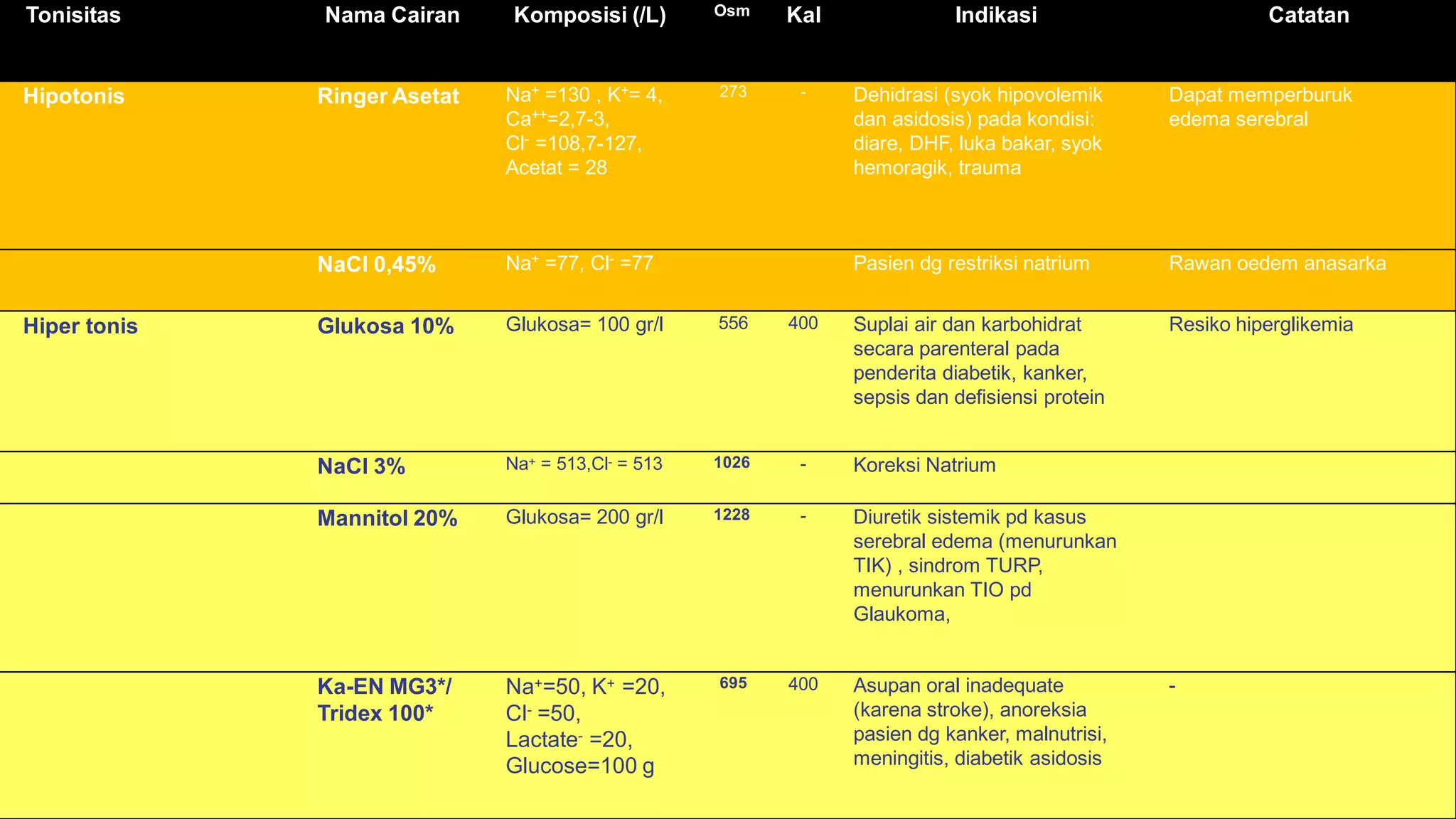Screen dimensions: 1456x819
Task: Select the Glukosa 10% fluid name
Action: click(x=385, y=327)
